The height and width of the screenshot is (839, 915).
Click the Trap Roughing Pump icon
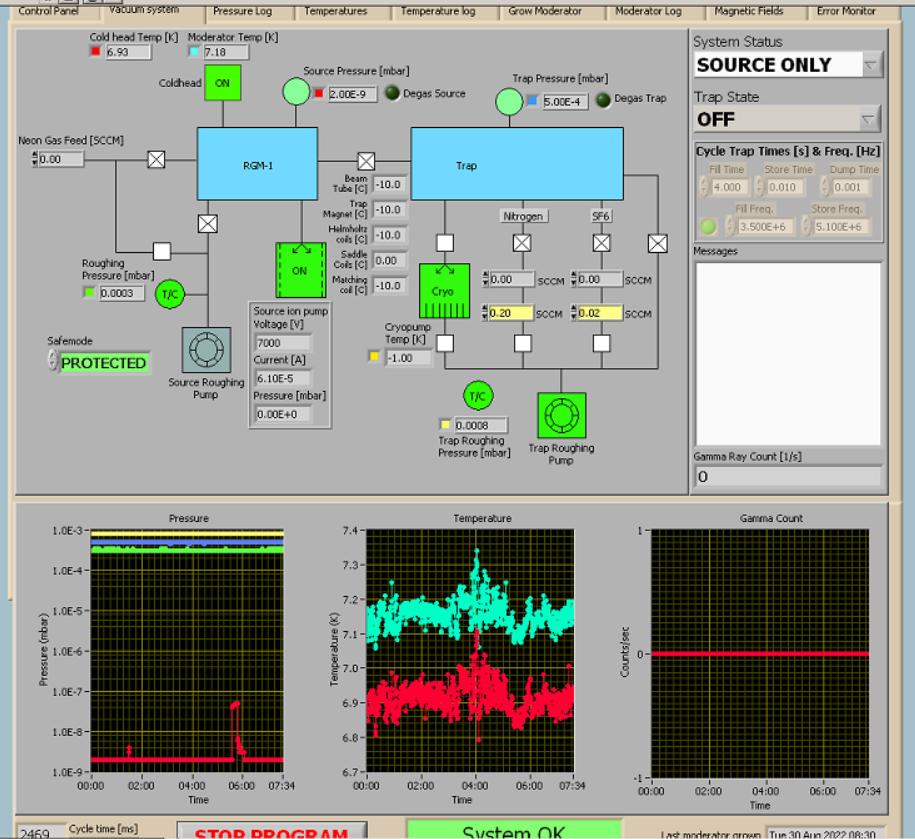click(561, 417)
